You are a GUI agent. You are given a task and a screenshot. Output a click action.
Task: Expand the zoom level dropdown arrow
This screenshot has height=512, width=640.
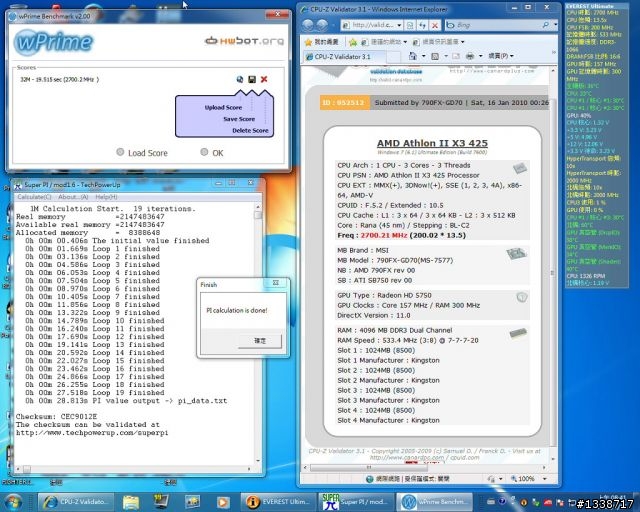pos(544,479)
